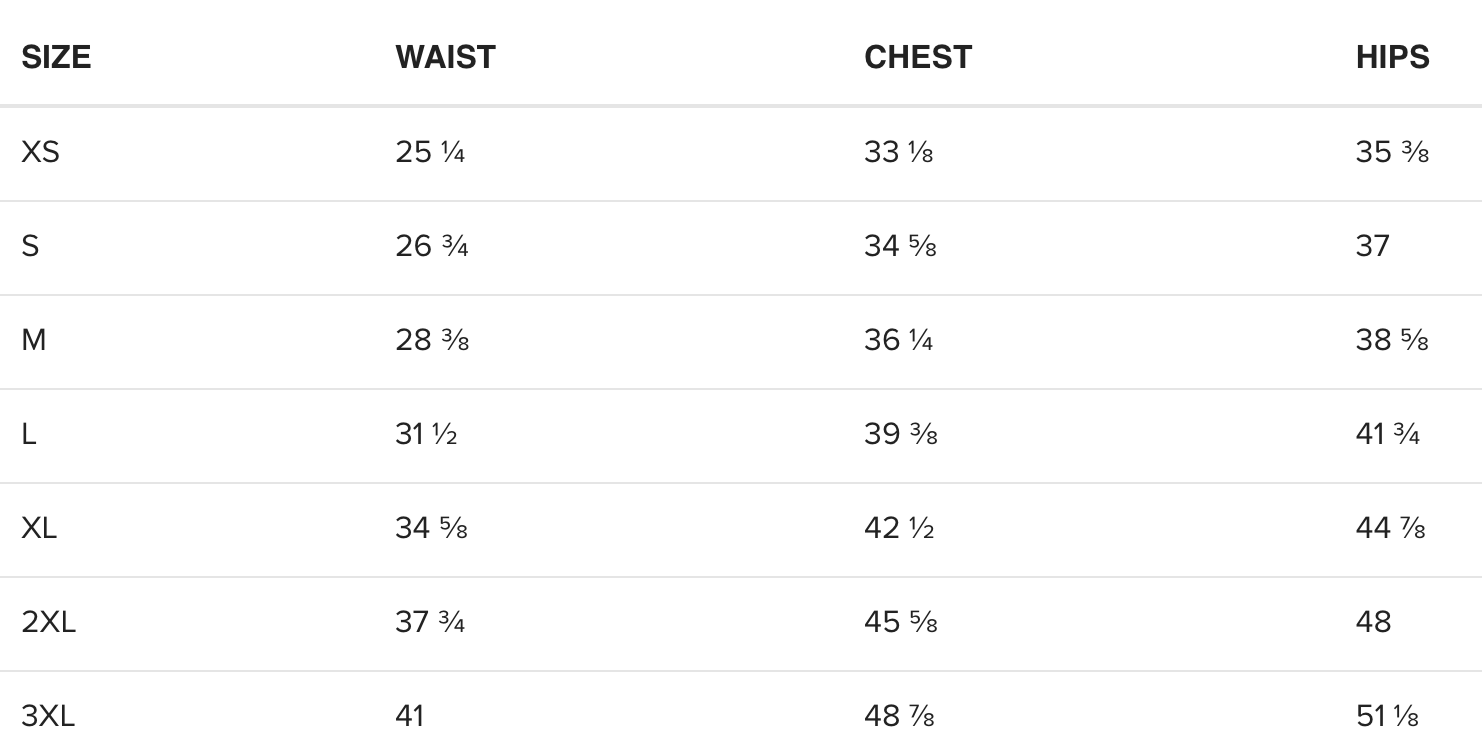Click the 2XL hips value 48
1482x756 pixels.
tap(1373, 622)
